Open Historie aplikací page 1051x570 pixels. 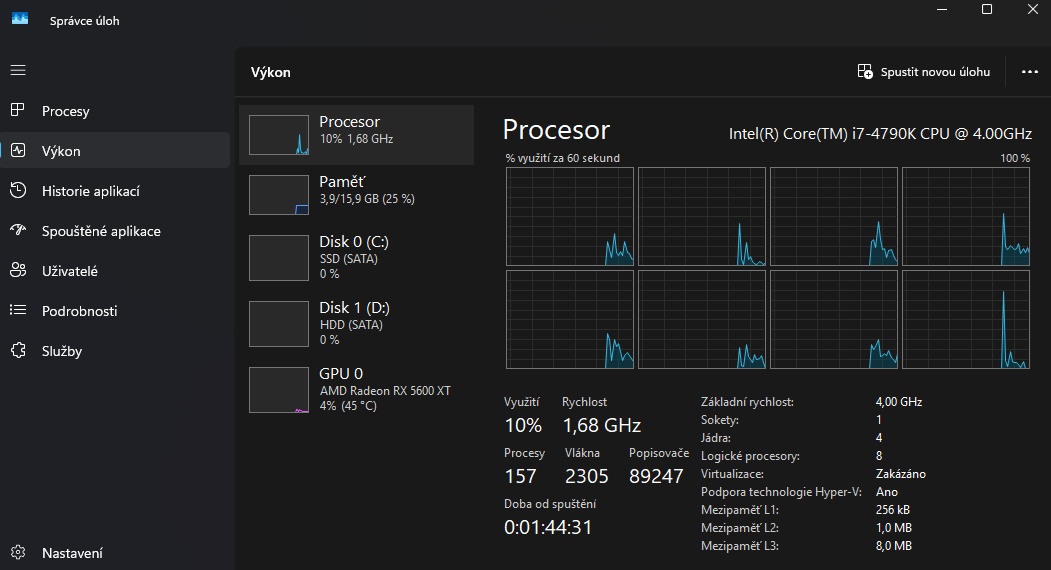[x=90, y=191]
